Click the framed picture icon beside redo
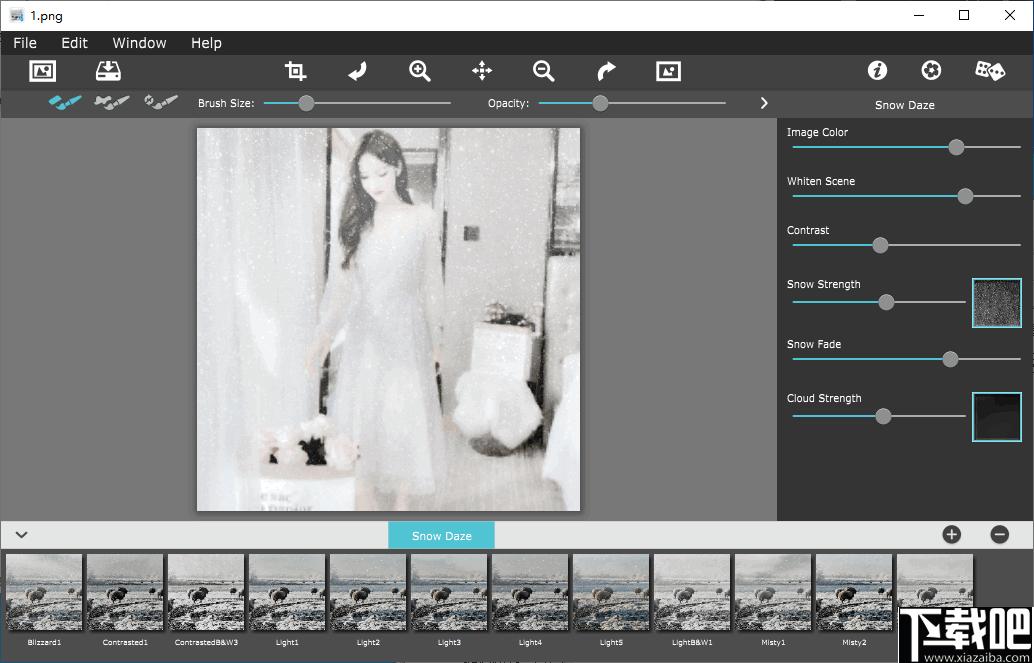The image size is (1034, 663). pyautogui.click(x=669, y=71)
